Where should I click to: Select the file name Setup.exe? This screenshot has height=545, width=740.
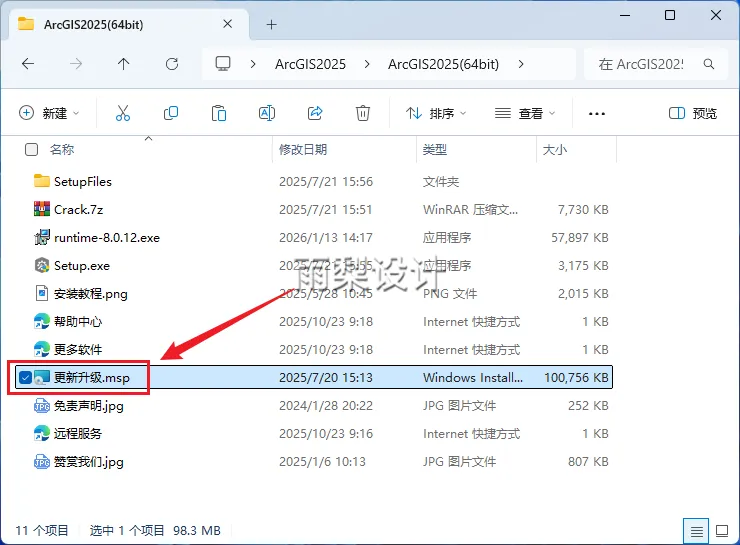(82, 265)
